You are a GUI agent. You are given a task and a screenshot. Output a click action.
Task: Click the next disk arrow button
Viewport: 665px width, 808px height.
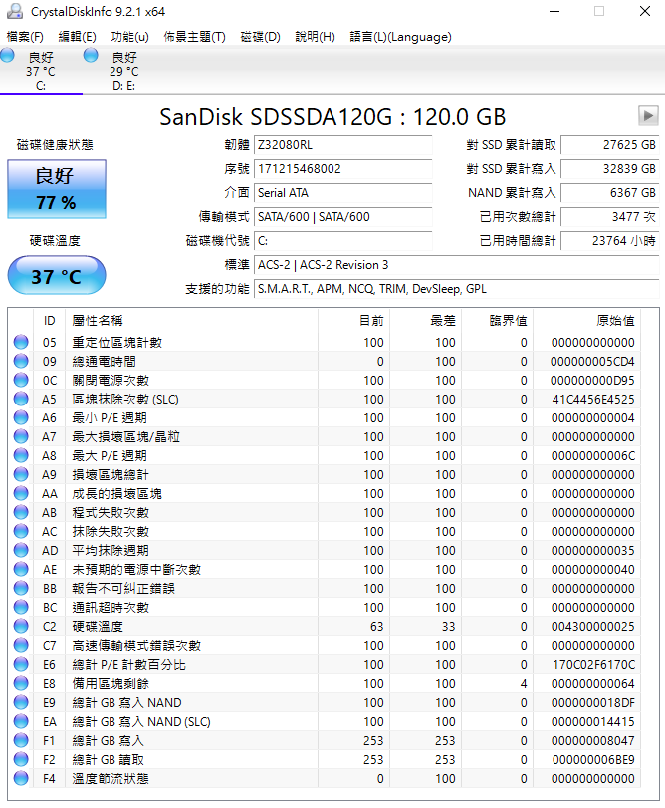coord(648,115)
